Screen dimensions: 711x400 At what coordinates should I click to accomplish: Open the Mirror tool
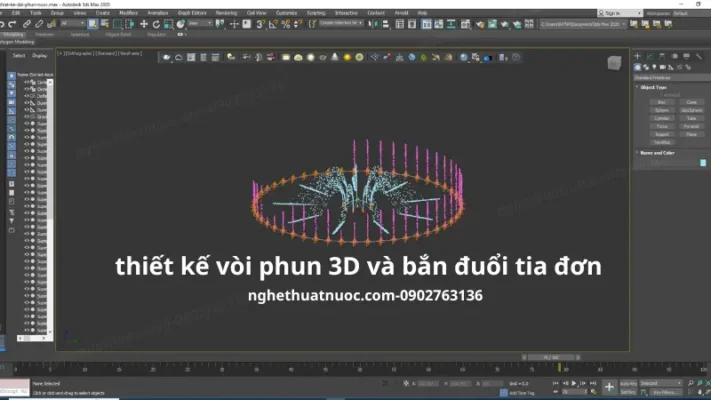click(x=372, y=24)
